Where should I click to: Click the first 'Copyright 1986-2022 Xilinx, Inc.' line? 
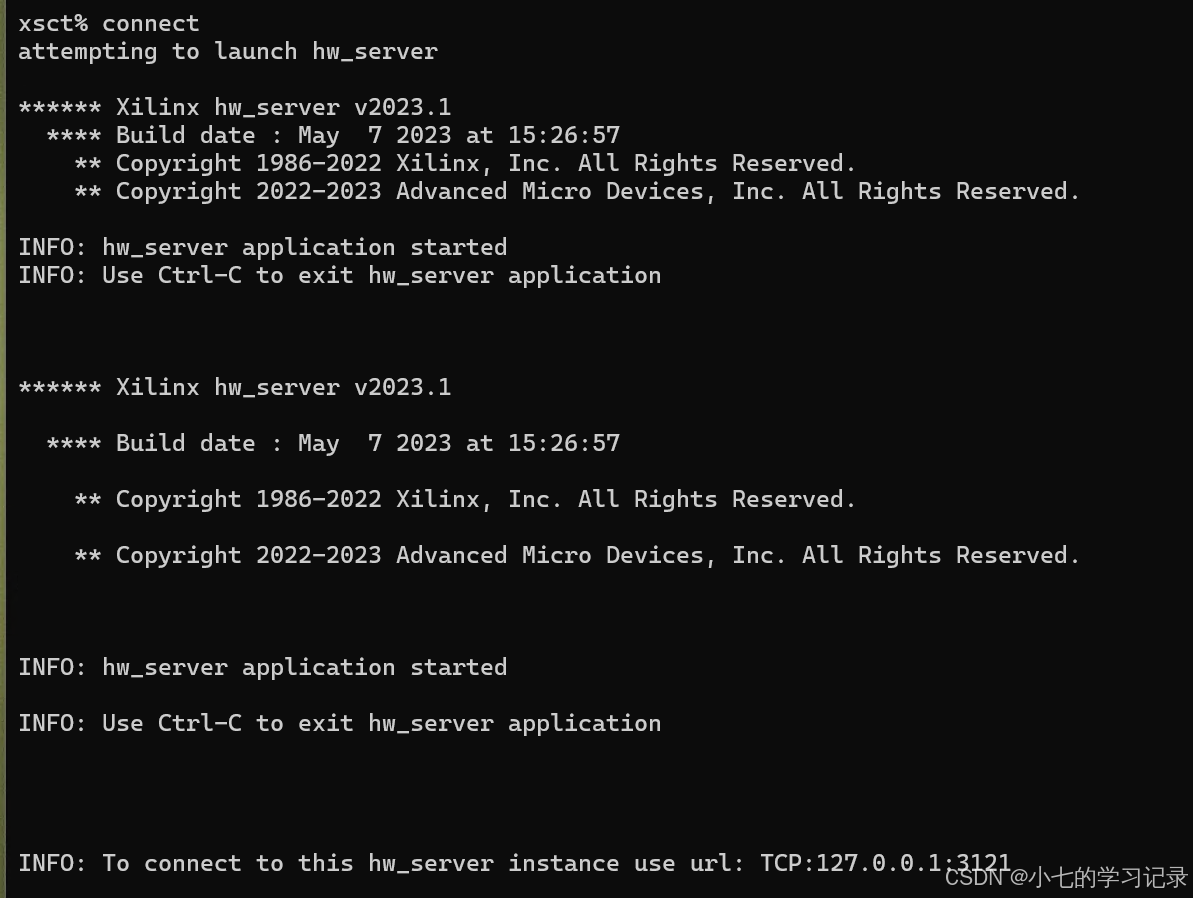coord(466,164)
